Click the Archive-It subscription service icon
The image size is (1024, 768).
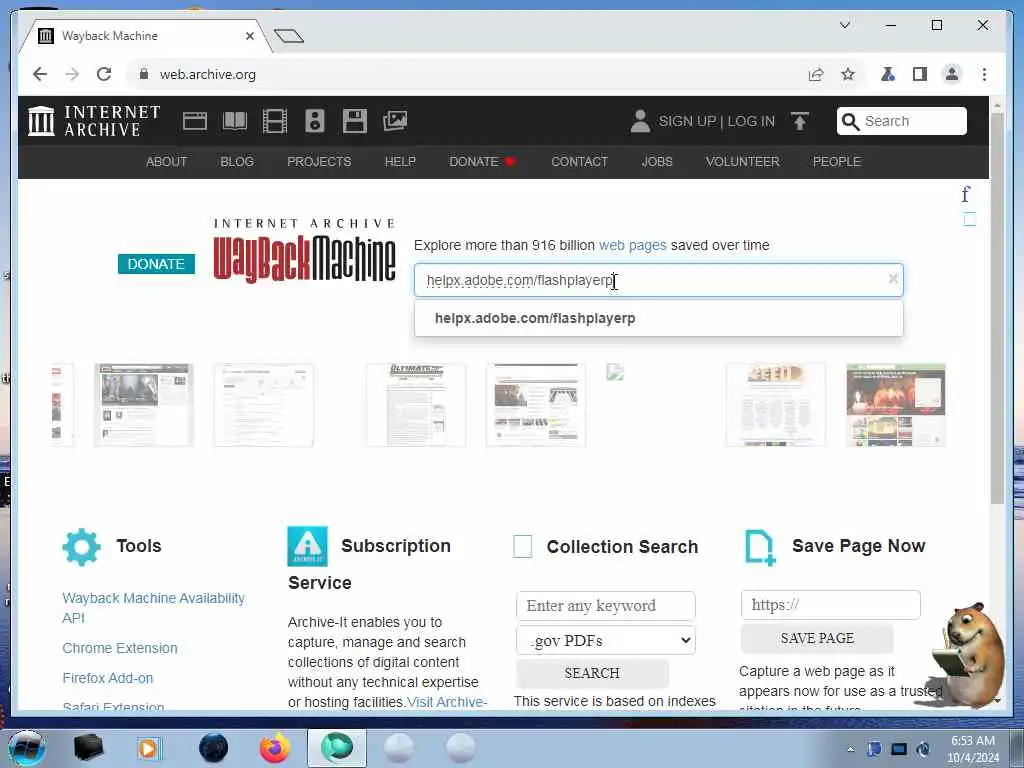pyautogui.click(x=307, y=546)
